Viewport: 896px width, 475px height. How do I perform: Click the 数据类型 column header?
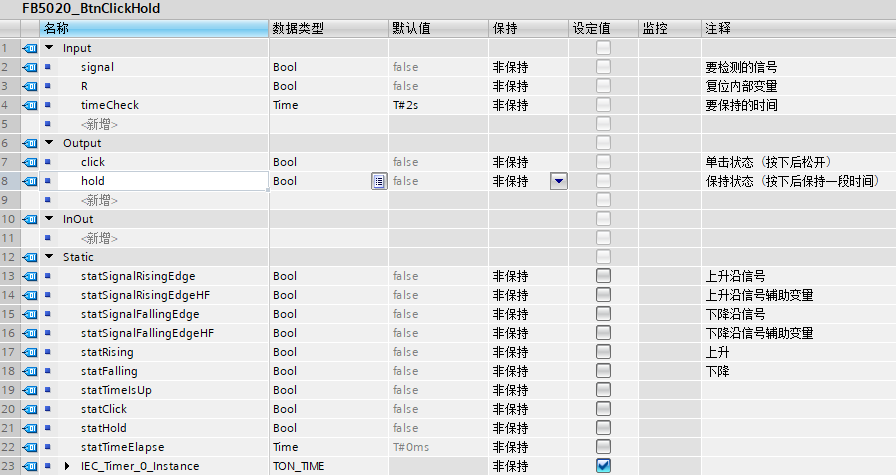pyautogui.click(x=329, y=29)
